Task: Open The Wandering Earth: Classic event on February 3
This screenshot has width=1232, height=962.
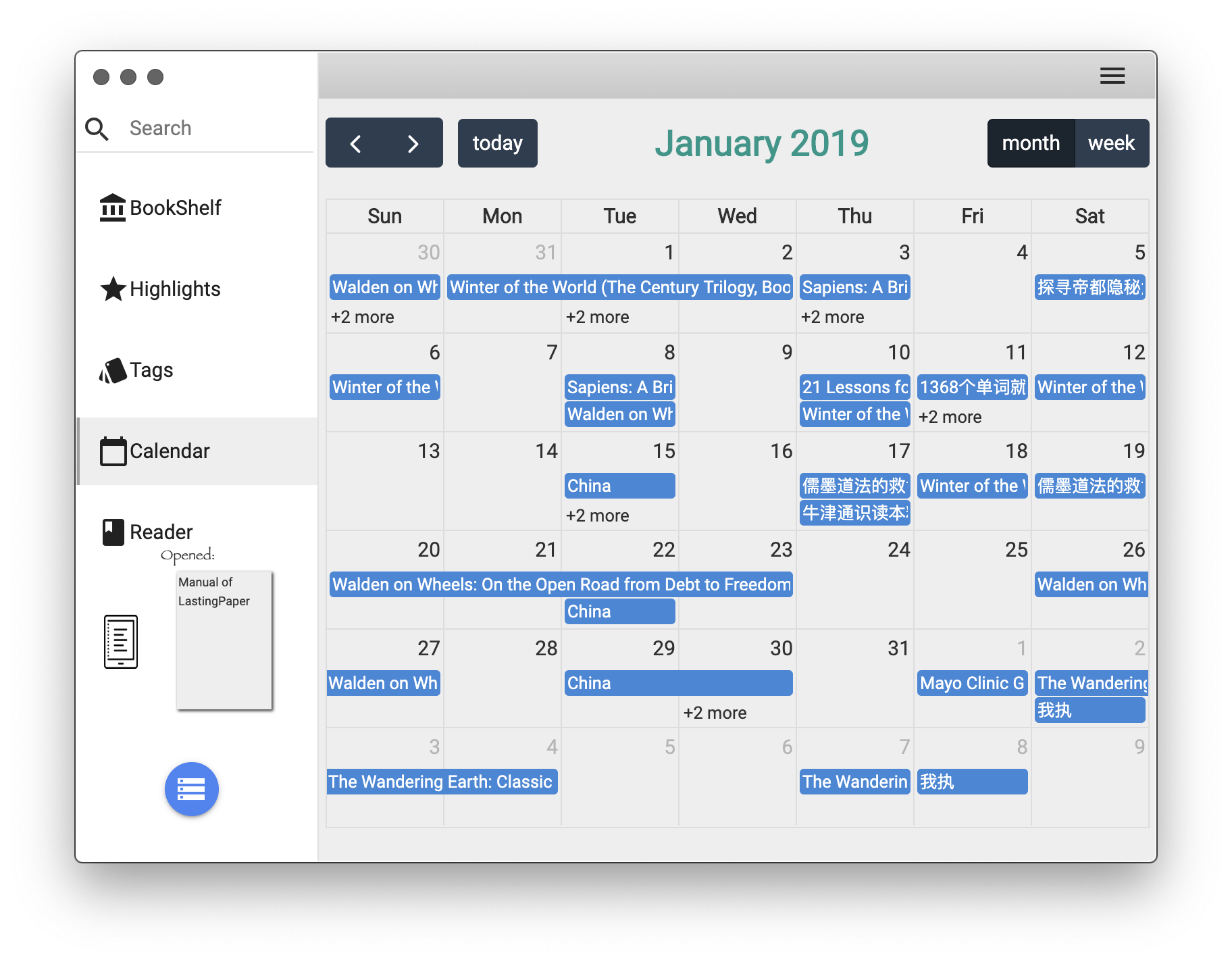Action: [442, 782]
